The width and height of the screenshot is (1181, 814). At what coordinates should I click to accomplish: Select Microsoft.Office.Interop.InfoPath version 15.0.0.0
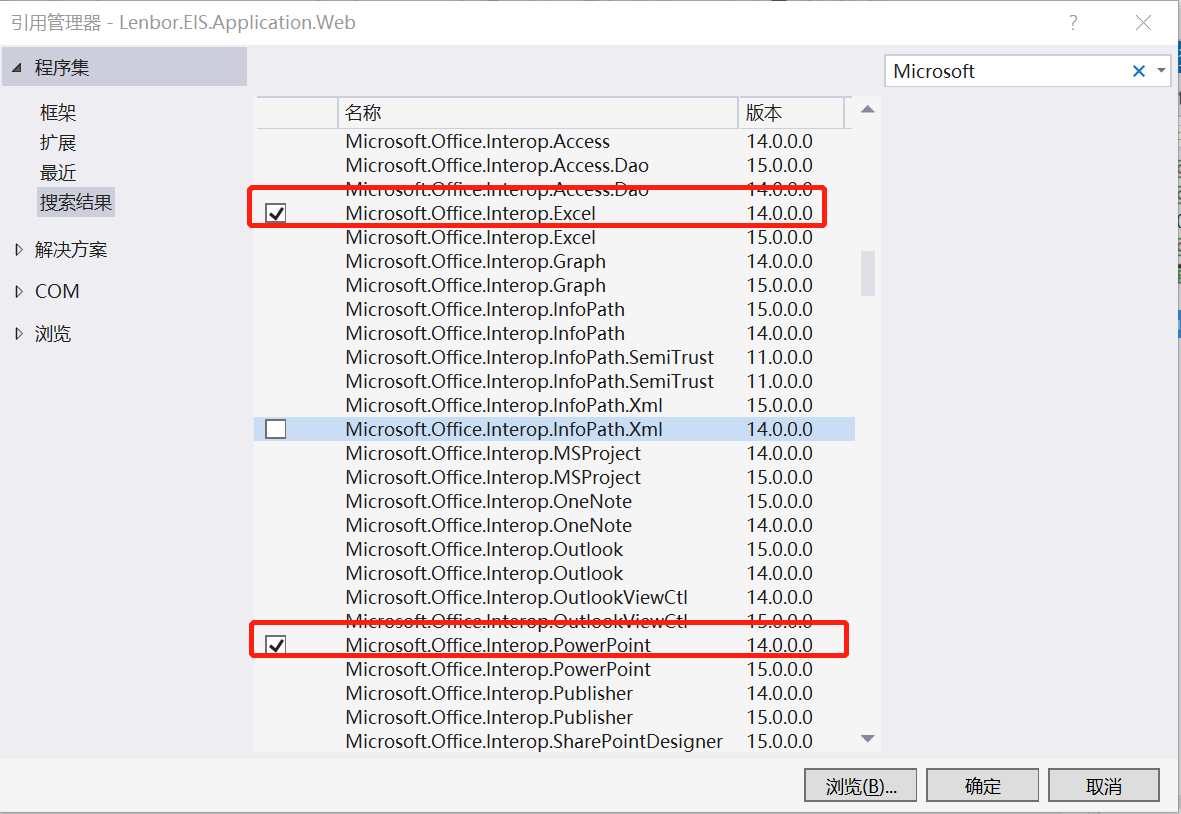coord(554,309)
